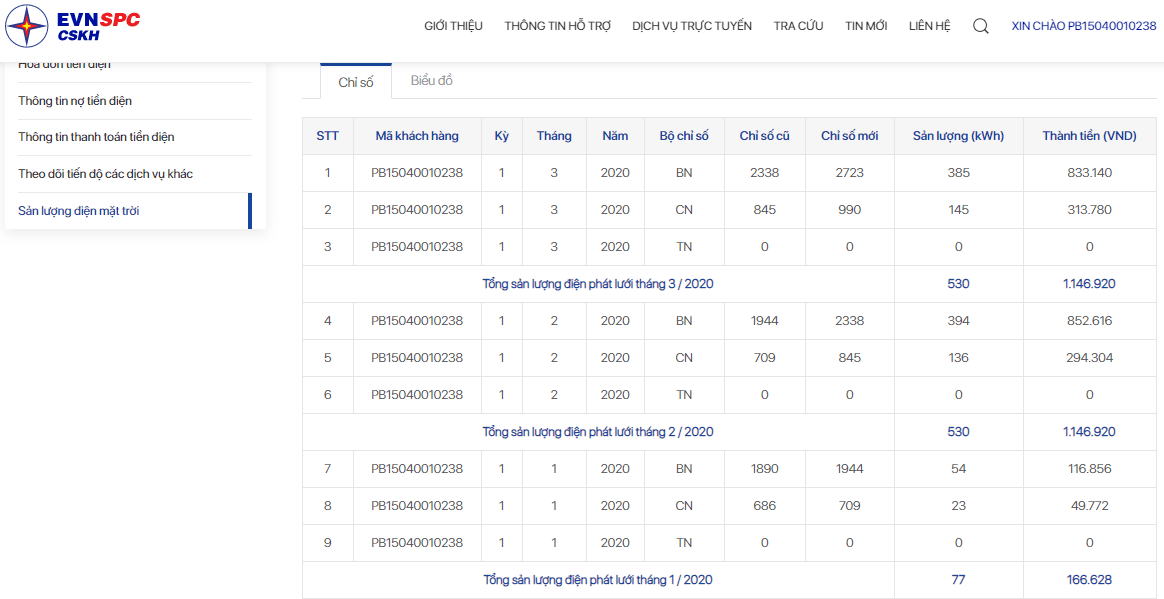Image resolution: width=1164 pixels, height=599 pixels.
Task: Select the Tra cứu menu item
Action: coord(798,26)
